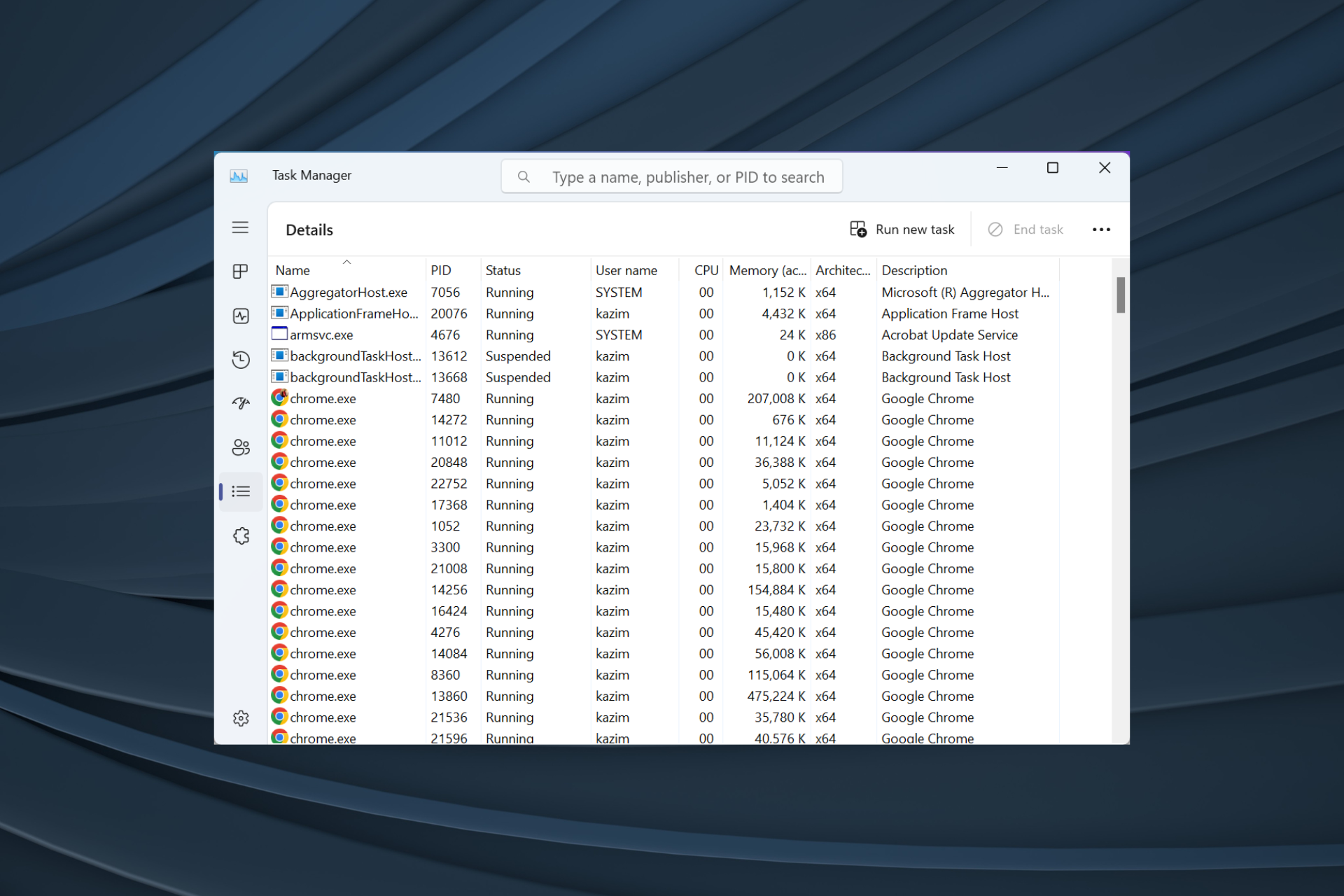Click memory value 154,884 K
Viewport: 1344px width, 896px height.
point(776,590)
